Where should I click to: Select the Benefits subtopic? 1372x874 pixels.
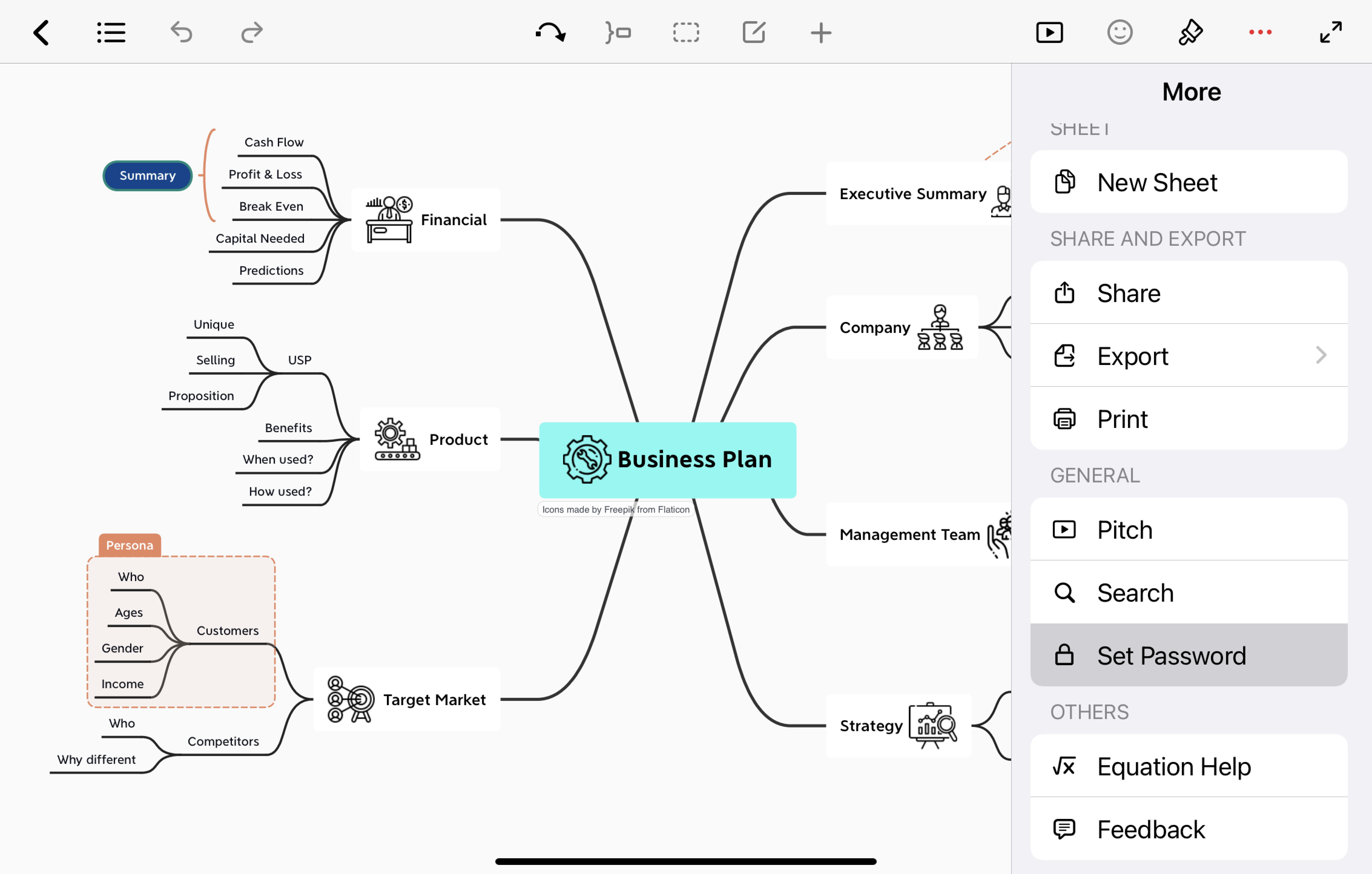tap(288, 428)
